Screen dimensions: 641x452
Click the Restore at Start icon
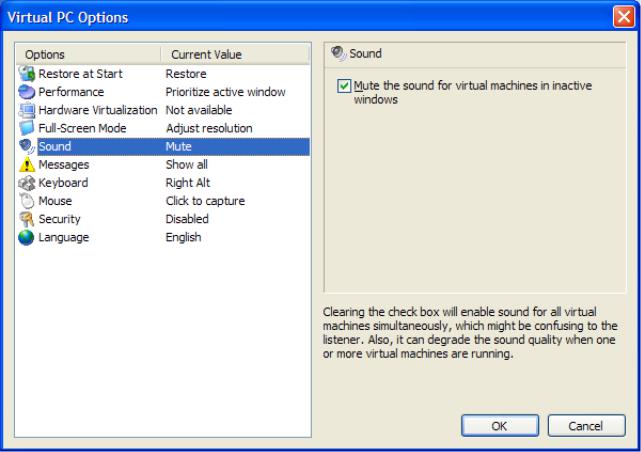click(x=27, y=74)
